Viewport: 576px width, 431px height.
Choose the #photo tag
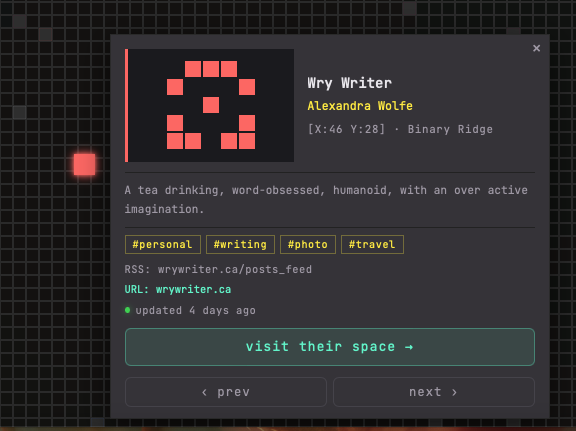308,244
